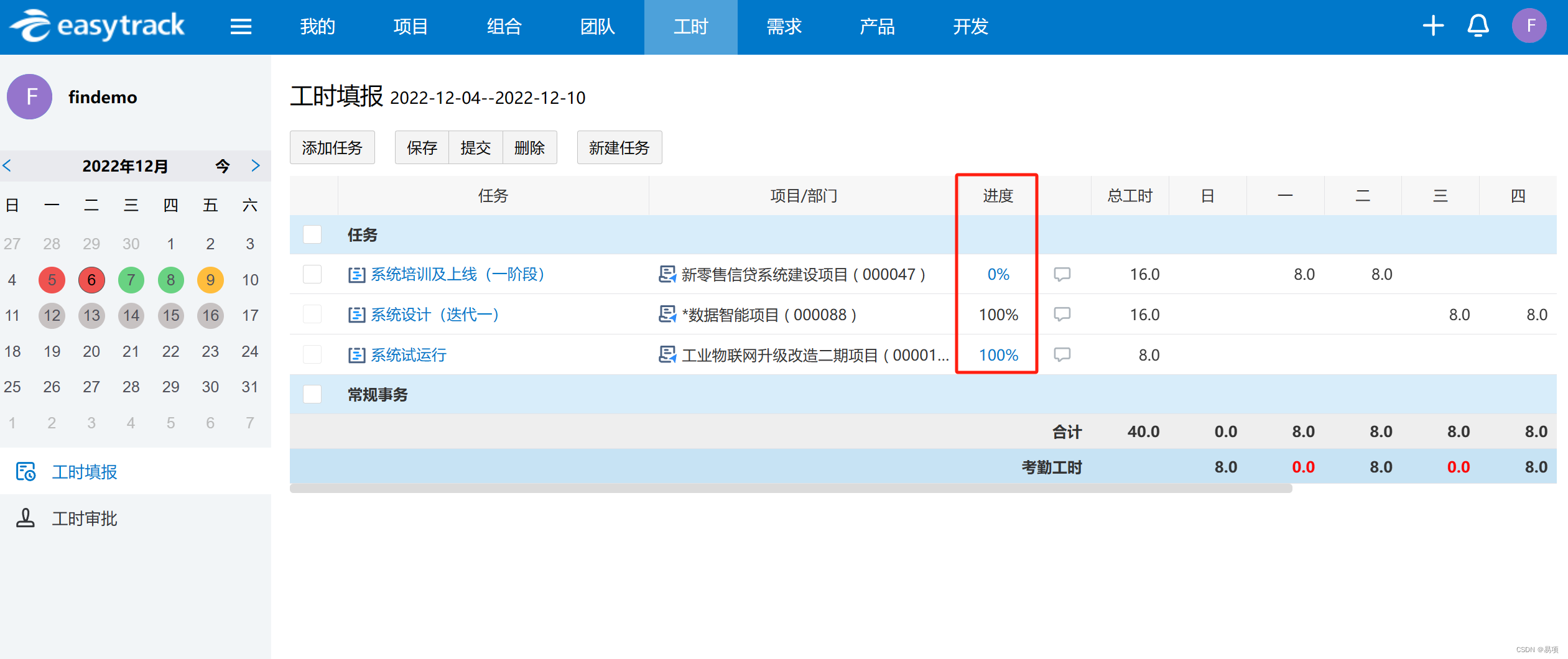Click Monday 8.0 cell for 系统培训及上线
This screenshot has height=659, width=1568.
pos(1304,274)
